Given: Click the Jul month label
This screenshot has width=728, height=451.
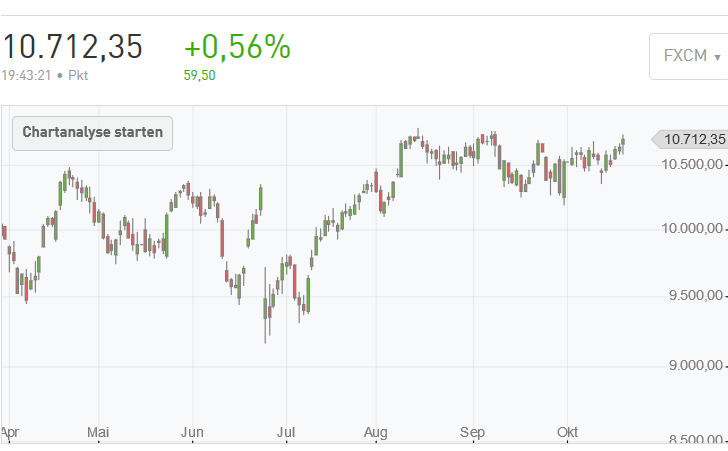Looking at the screenshot, I should pos(287,432).
